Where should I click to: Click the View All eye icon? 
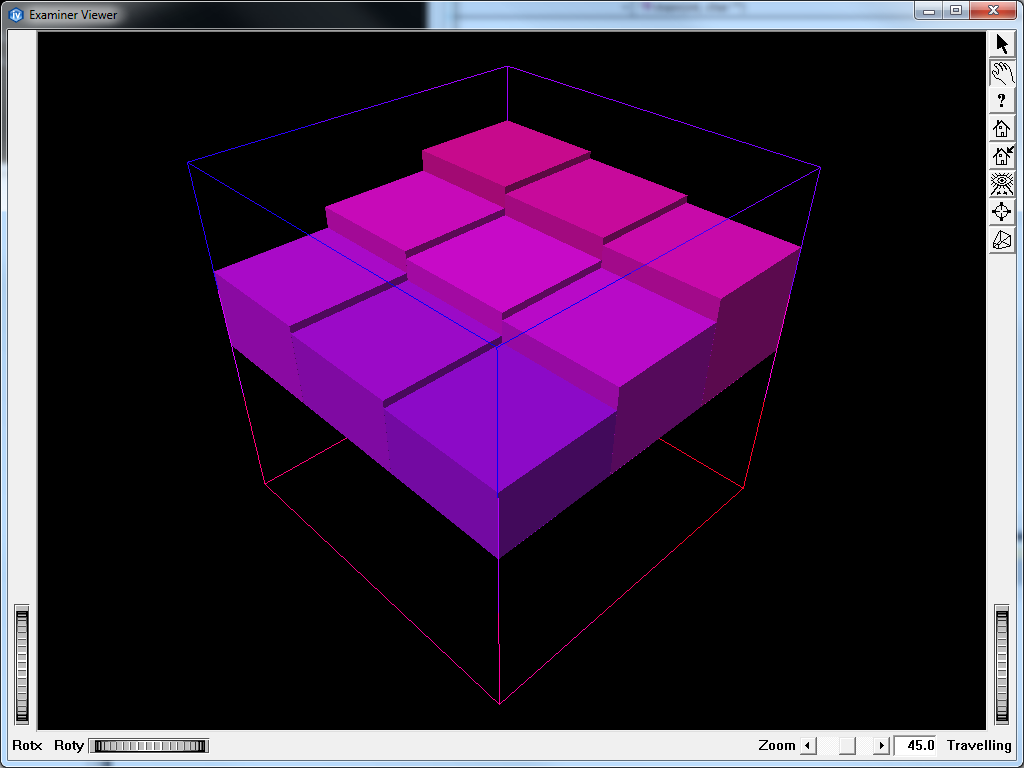click(1002, 184)
